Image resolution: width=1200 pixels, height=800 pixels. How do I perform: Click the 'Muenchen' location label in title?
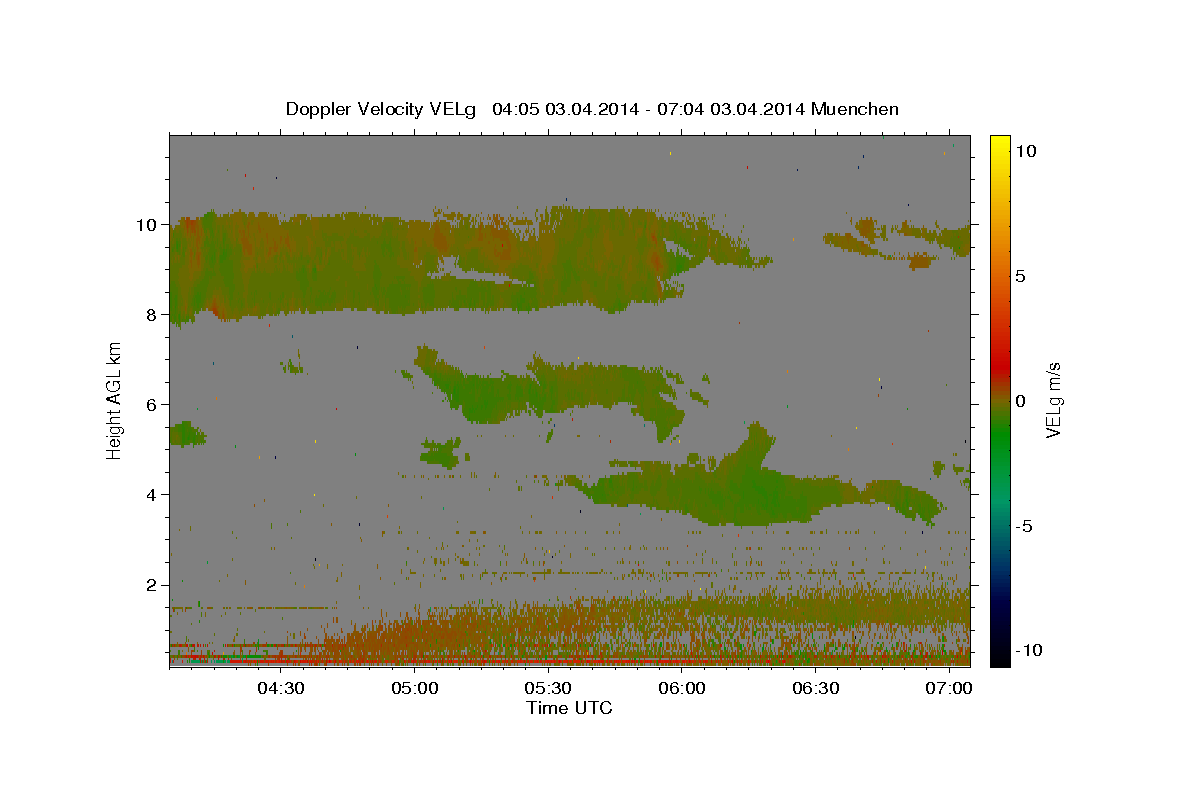click(x=855, y=109)
